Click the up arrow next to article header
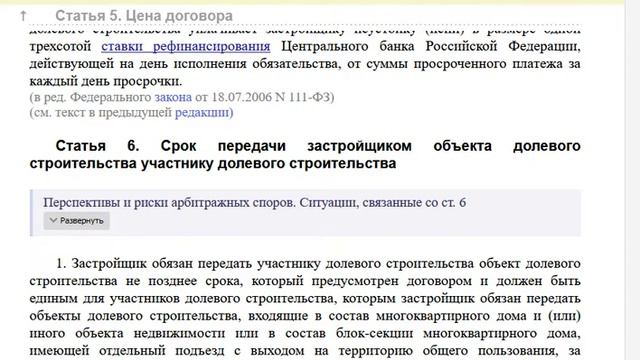 click(x=23, y=16)
